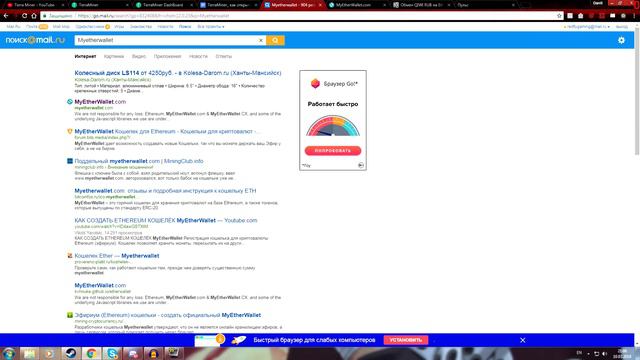This screenshot has height=360, width=640.
Task: Click the first extension icon right of the bookmark star
Action: point(570,16)
